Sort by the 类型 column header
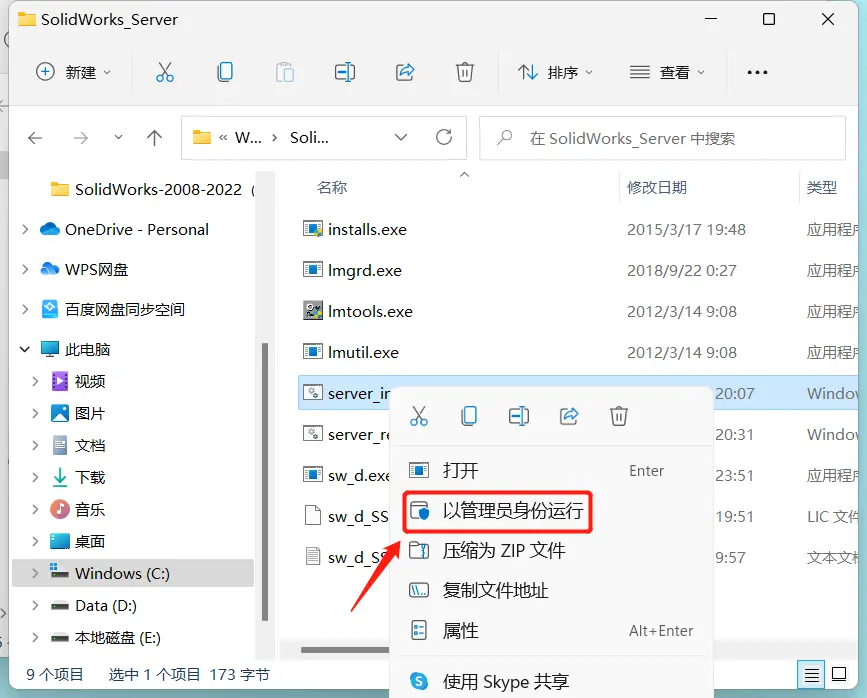867x698 pixels. 821,187
